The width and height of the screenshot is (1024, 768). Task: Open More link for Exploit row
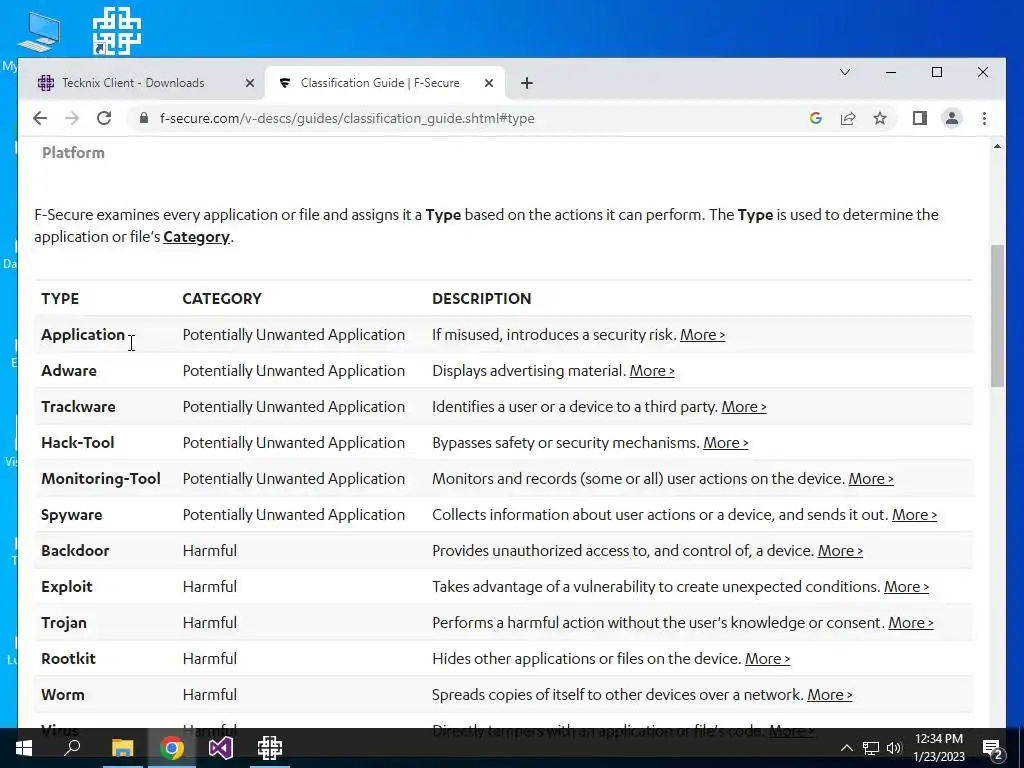point(906,586)
